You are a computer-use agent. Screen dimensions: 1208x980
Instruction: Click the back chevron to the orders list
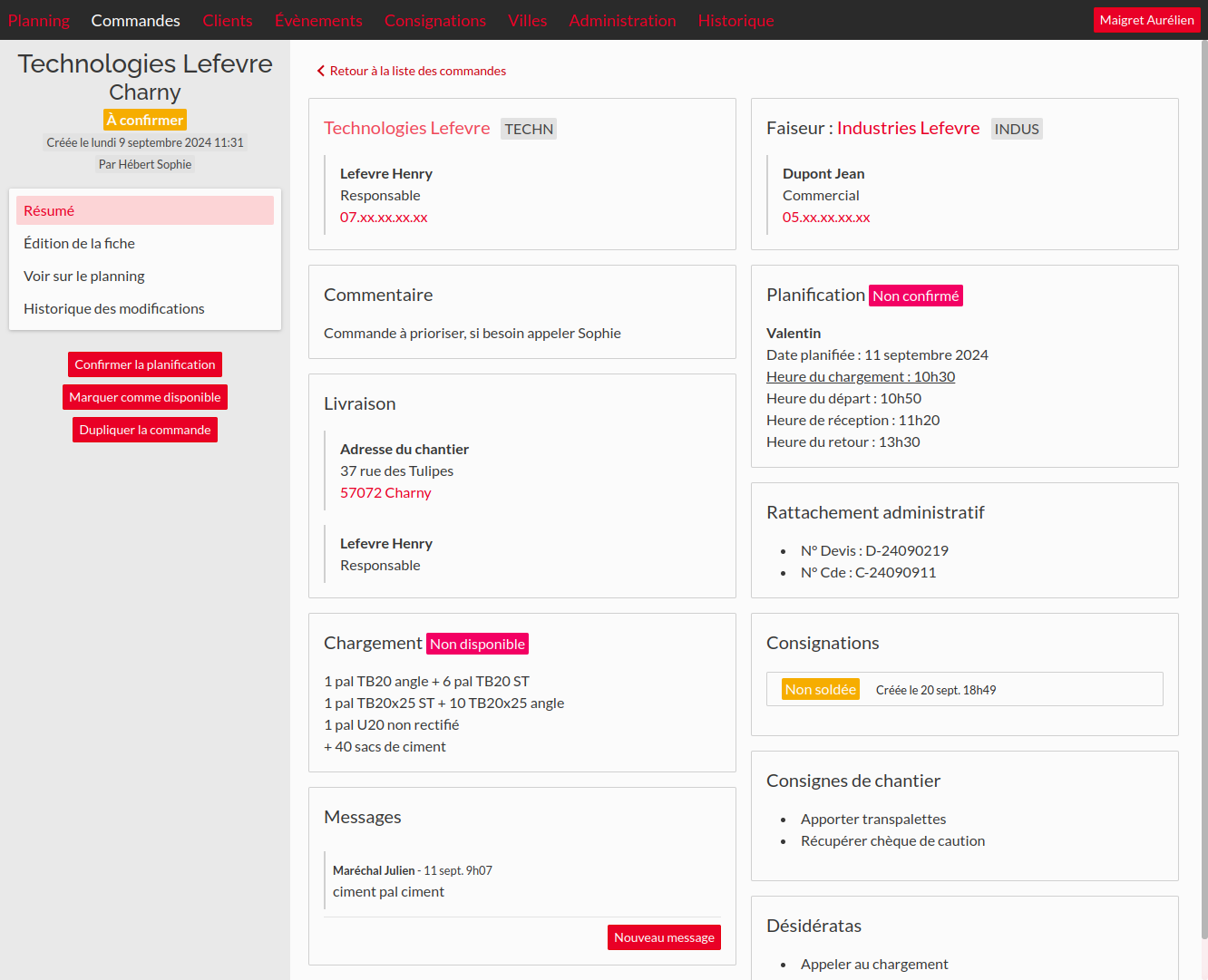point(321,71)
